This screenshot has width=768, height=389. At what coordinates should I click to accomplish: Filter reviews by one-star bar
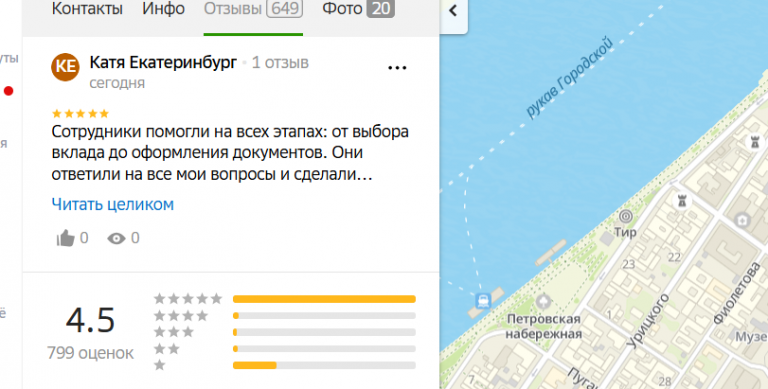(324, 365)
